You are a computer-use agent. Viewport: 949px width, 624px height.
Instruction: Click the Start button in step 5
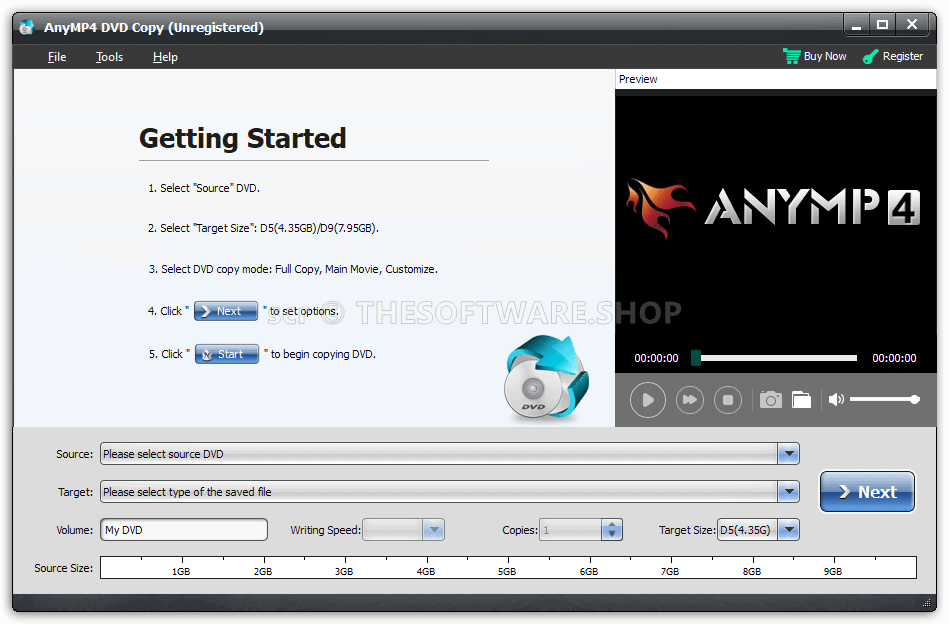coord(227,353)
